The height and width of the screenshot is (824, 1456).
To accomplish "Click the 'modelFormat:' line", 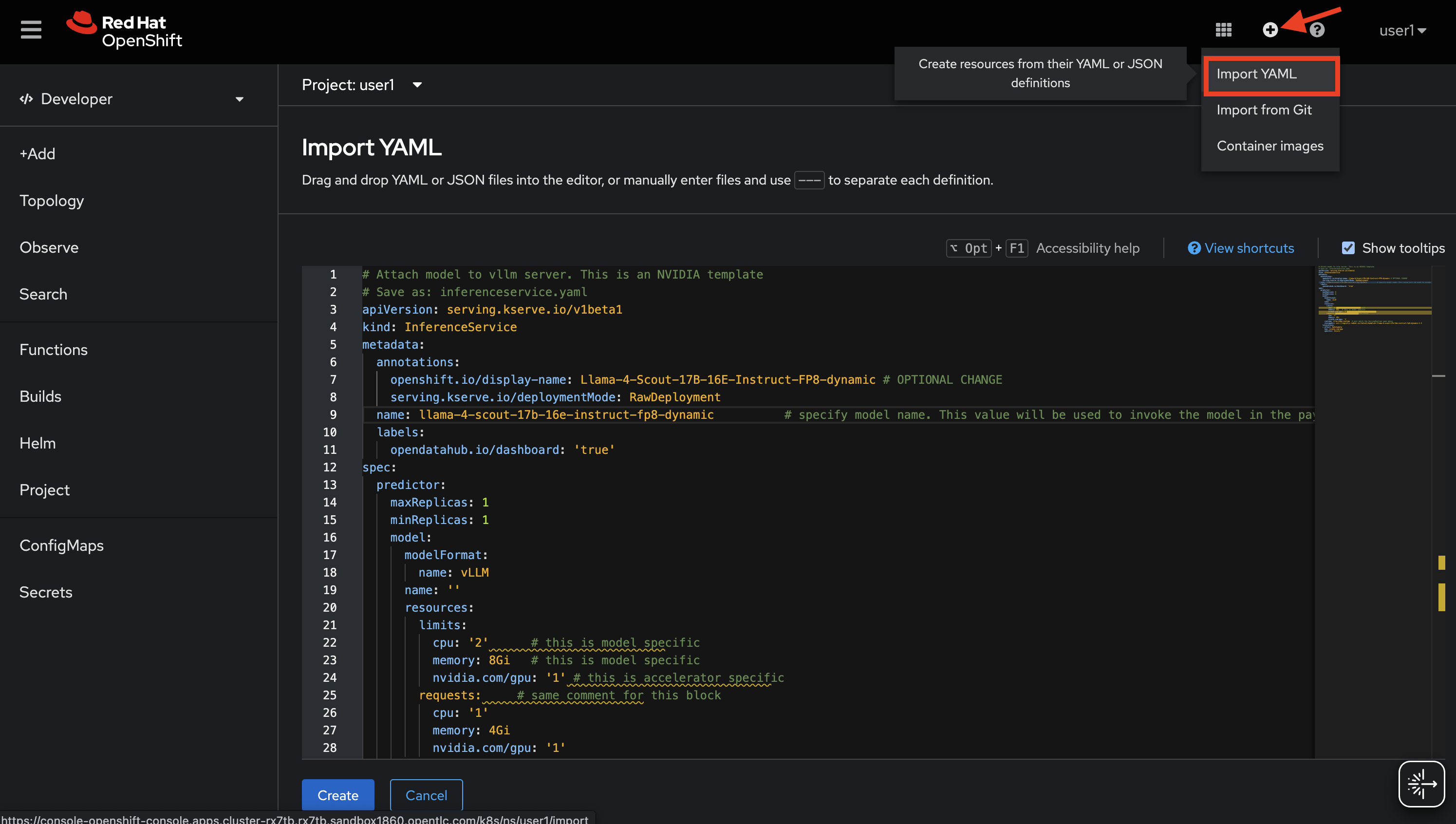I will (446, 555).
